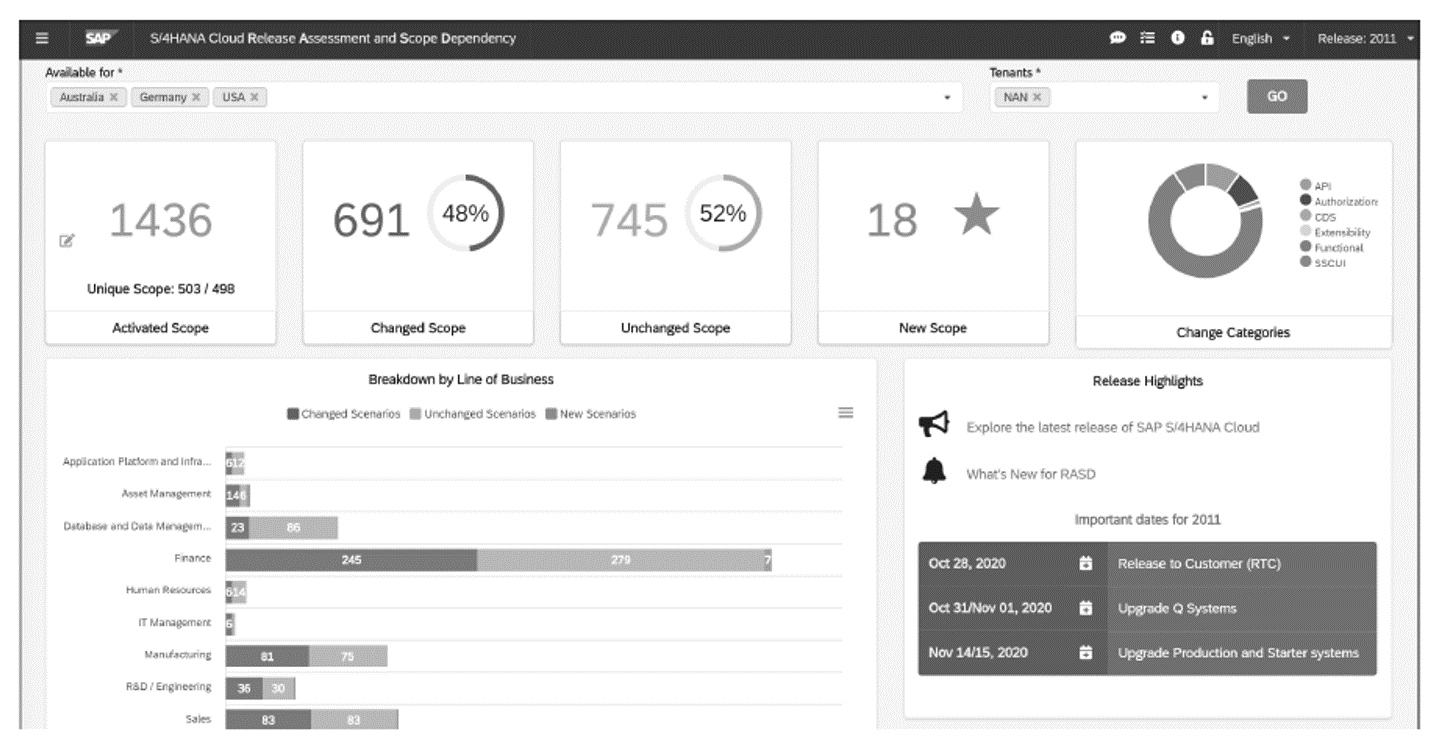1433x750 pixels.
Task: Click the R&D / Engineering changed bar 36
Action: click(x=244, y=689)
